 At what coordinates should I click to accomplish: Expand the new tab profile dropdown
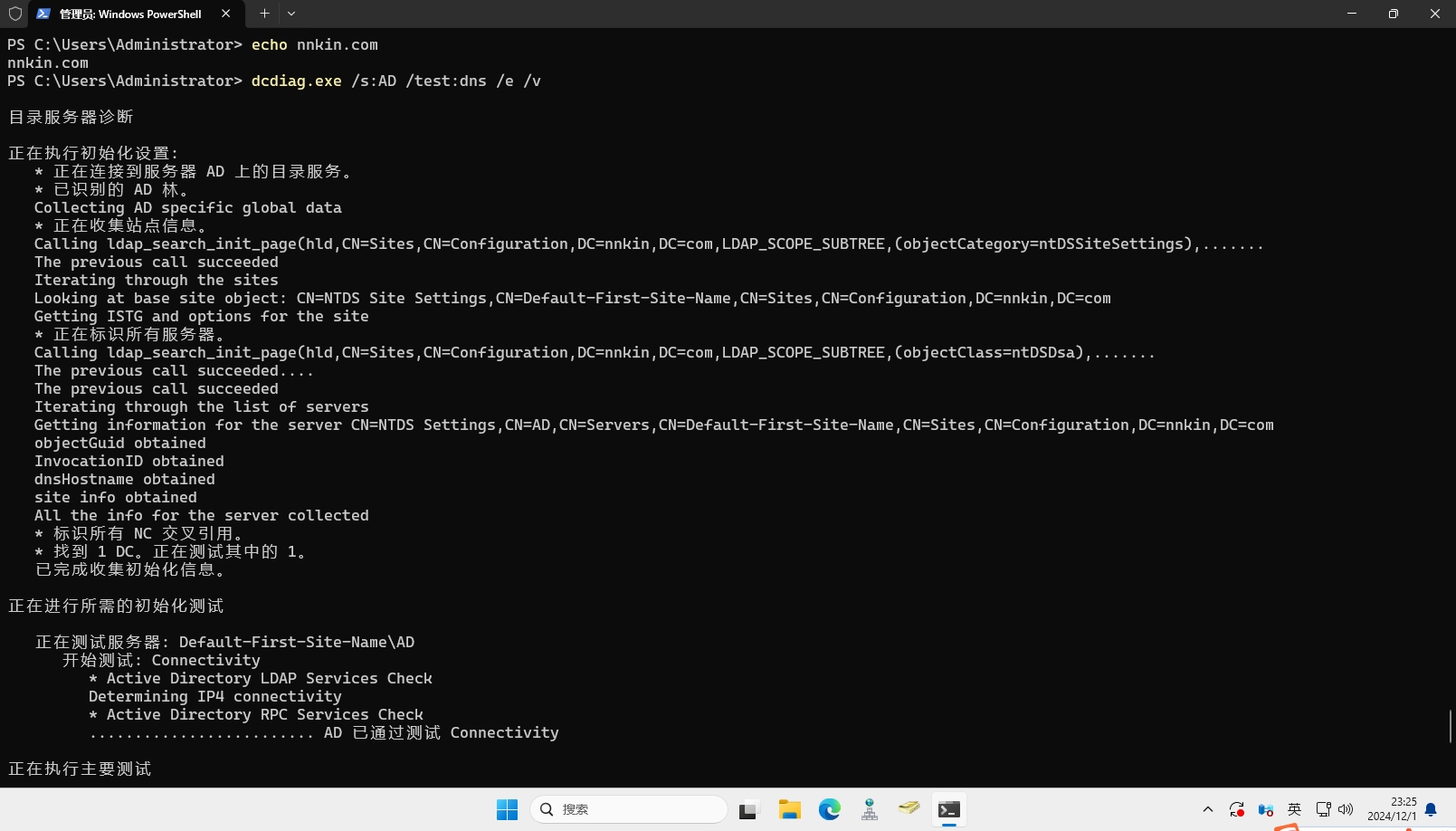291,14
